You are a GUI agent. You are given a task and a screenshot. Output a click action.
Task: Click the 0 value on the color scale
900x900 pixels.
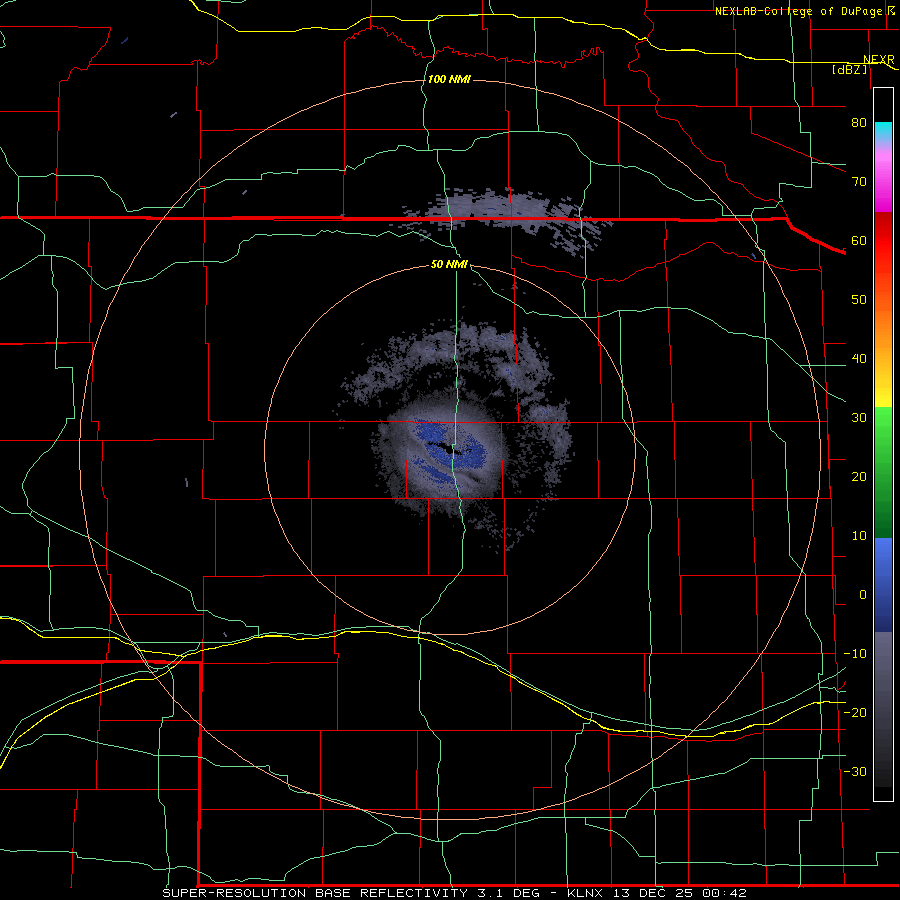(x=863, y=595)
